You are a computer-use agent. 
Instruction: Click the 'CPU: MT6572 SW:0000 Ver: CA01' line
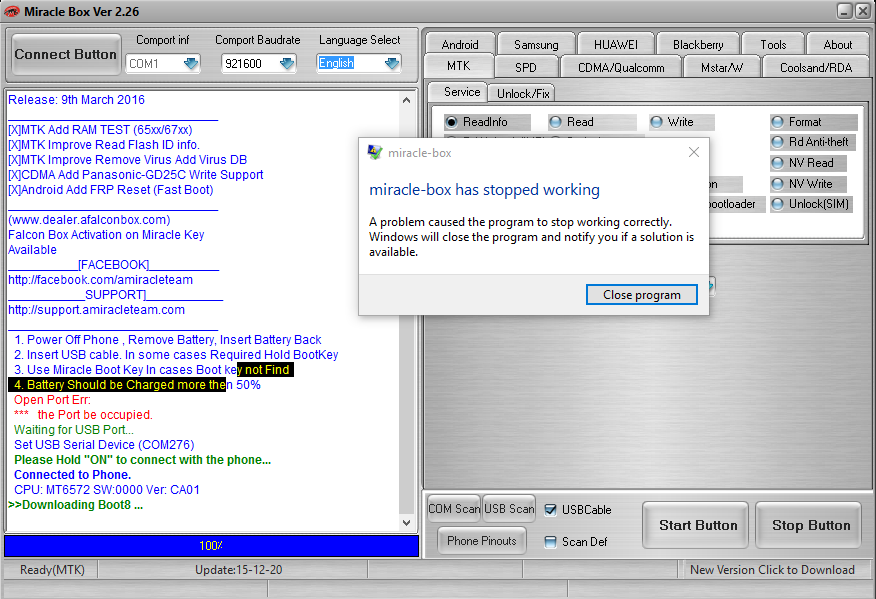pyautogui.click(x=107, y=489)
